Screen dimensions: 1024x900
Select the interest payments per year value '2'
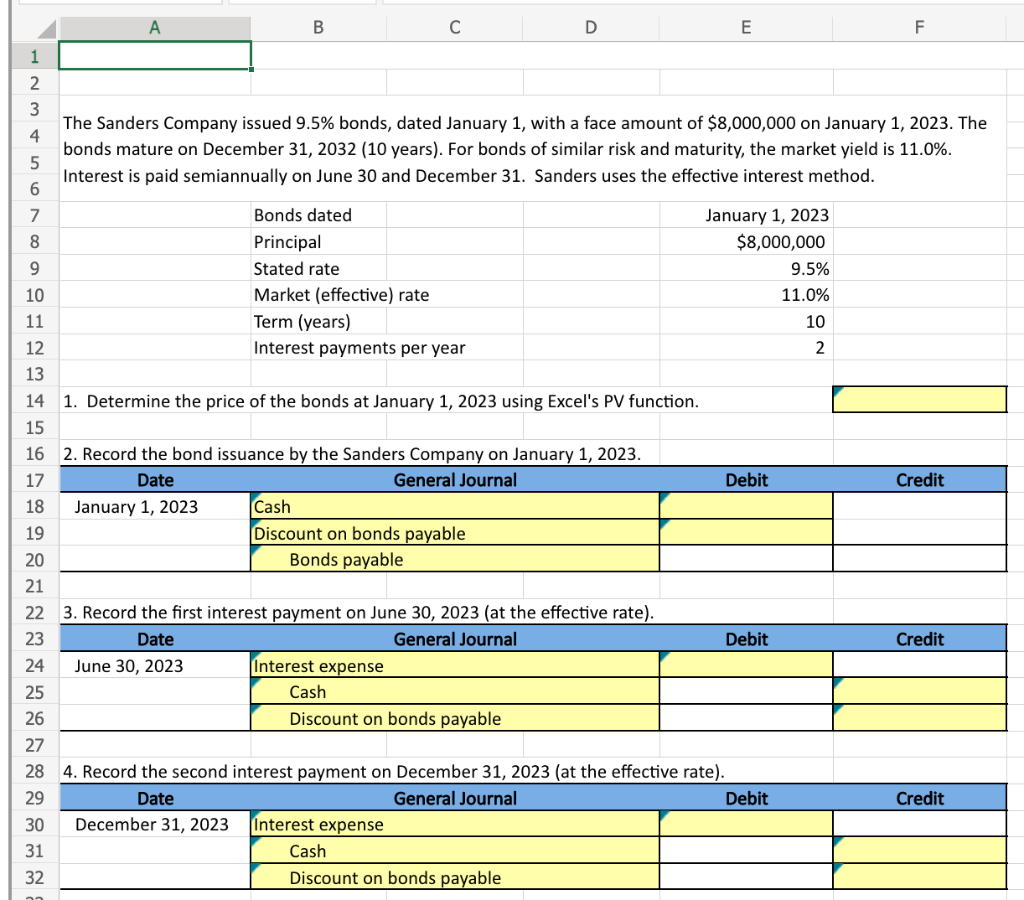point(746,347)
